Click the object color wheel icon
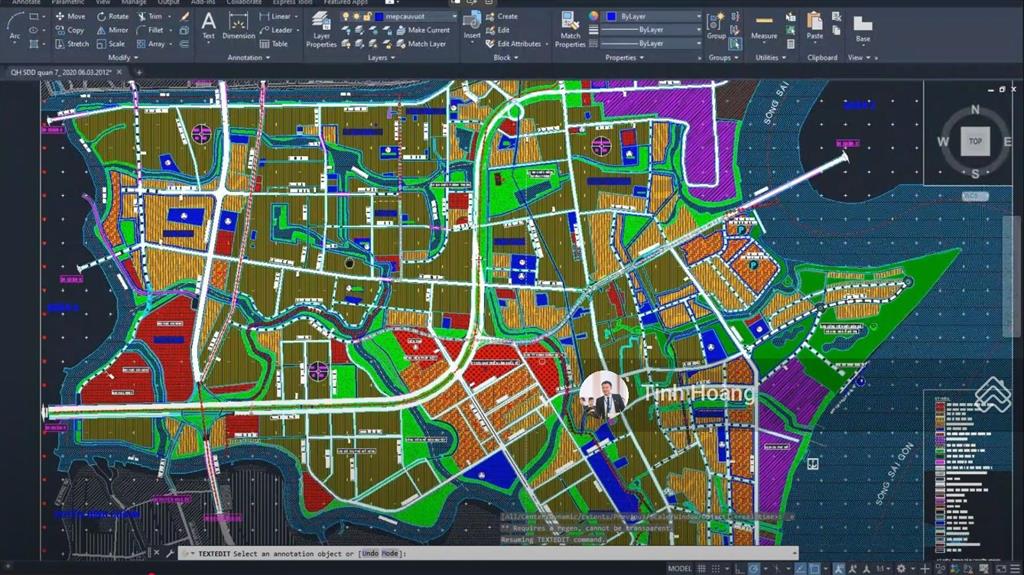The image size is (1024, 575). pos(593,16)
